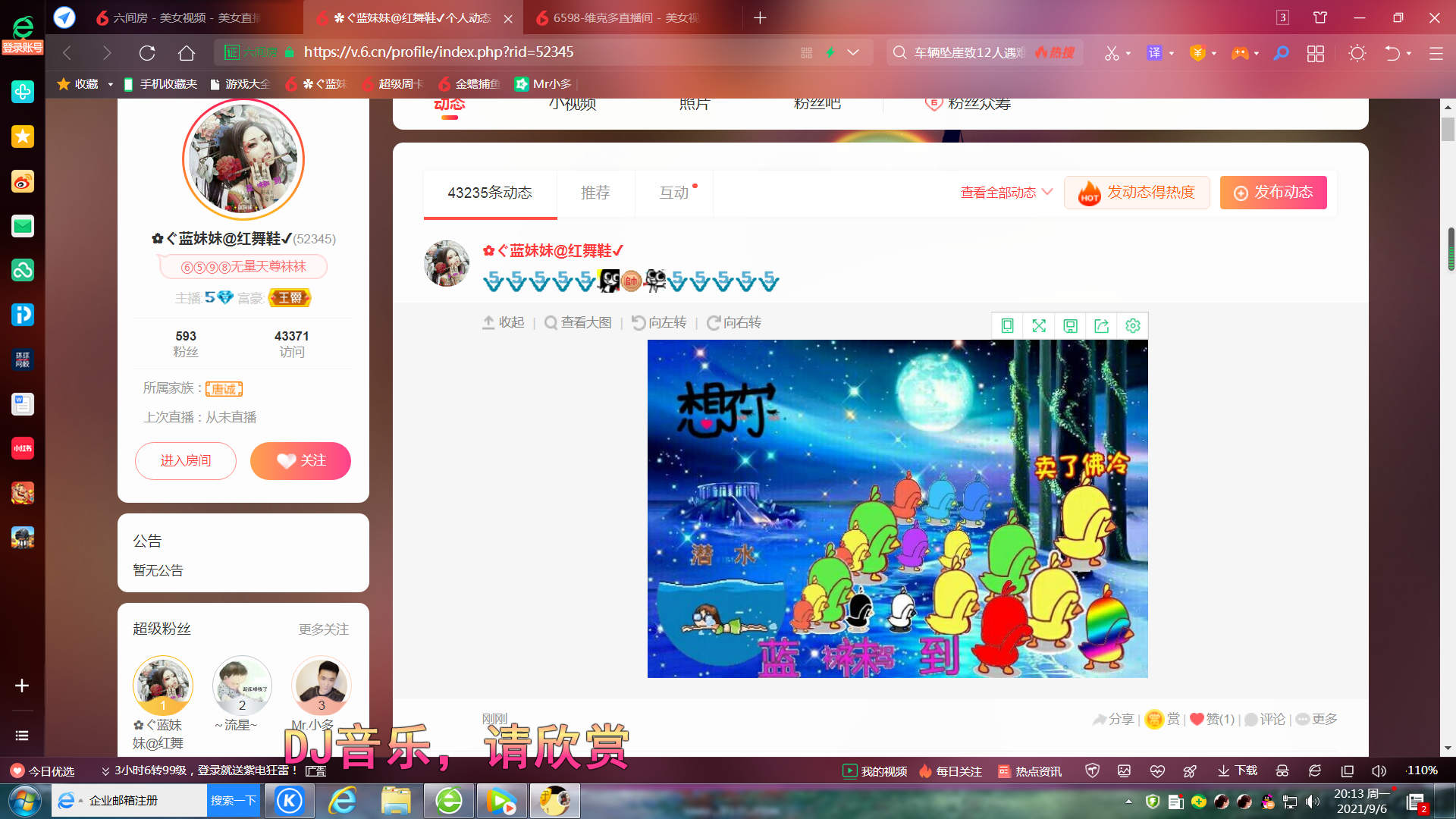The image size is (1456, 819).
Task: Expand the scissors tool dropdown arrow
Action: coord(1128,53)
